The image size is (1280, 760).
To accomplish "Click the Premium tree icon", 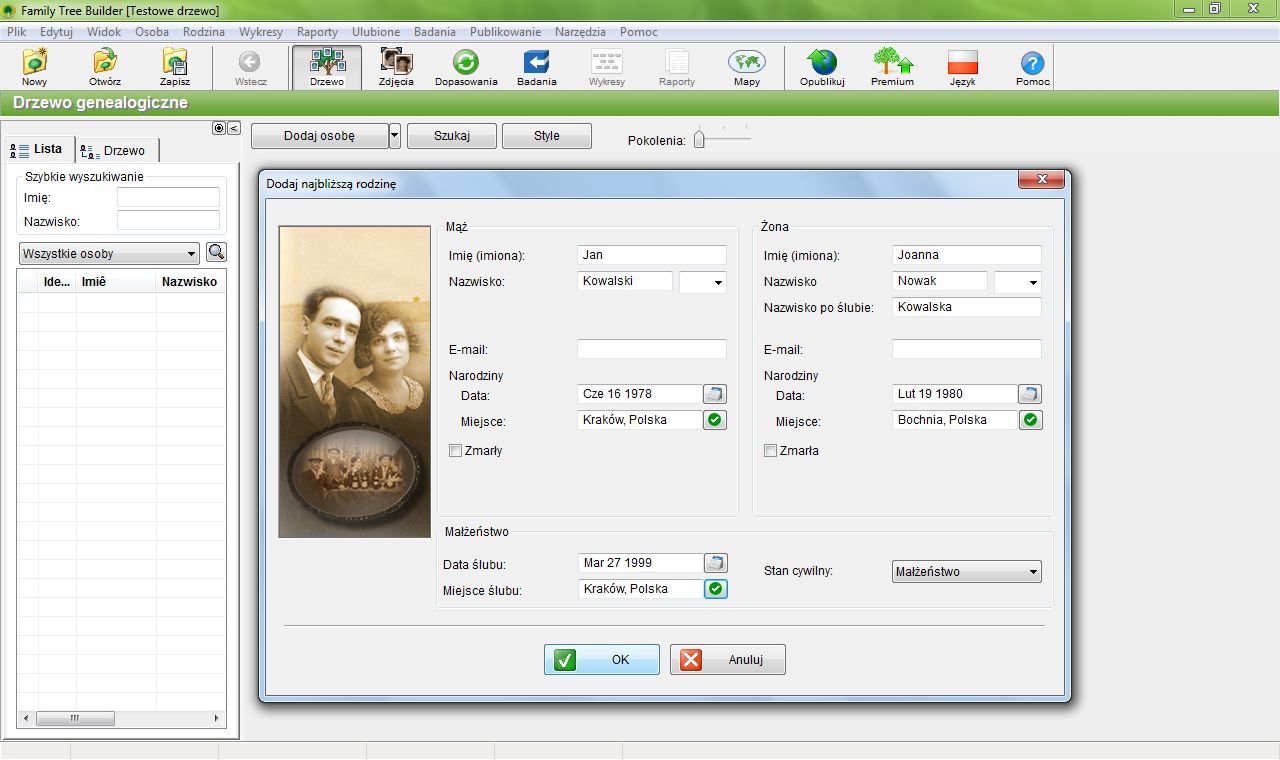I will (892, 67).
